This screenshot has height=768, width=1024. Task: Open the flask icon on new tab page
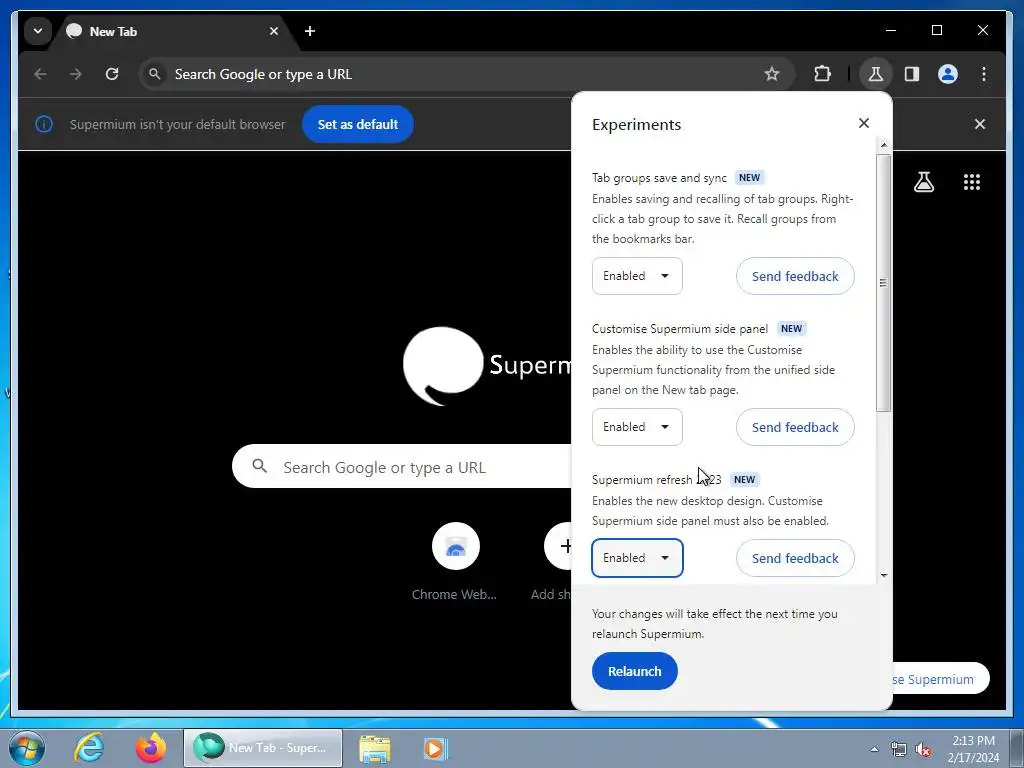(x=923, y=182)
